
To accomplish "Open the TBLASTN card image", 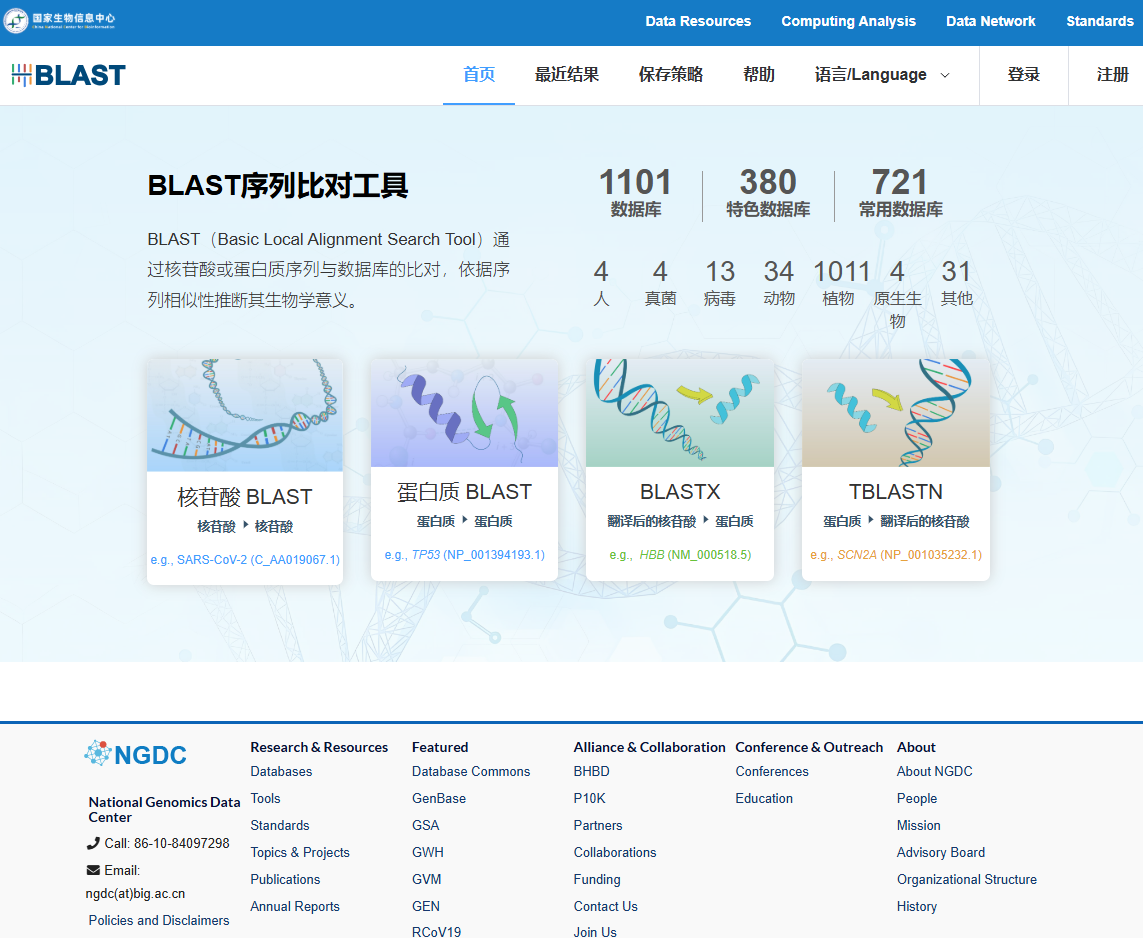I will 895,413.
